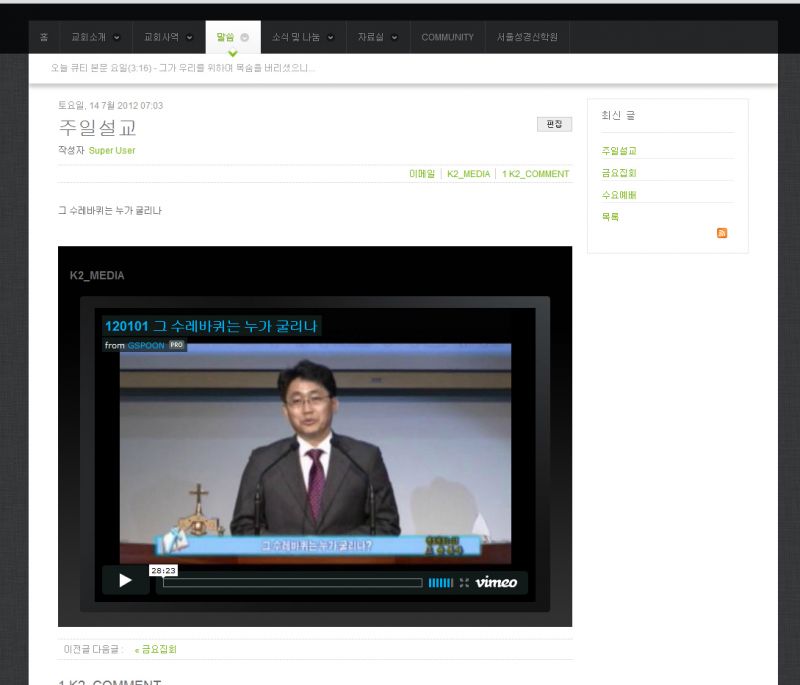This screenshot has width=800, height=685.
Task: Click the video preview thumbnail
Action: [315, 454]
